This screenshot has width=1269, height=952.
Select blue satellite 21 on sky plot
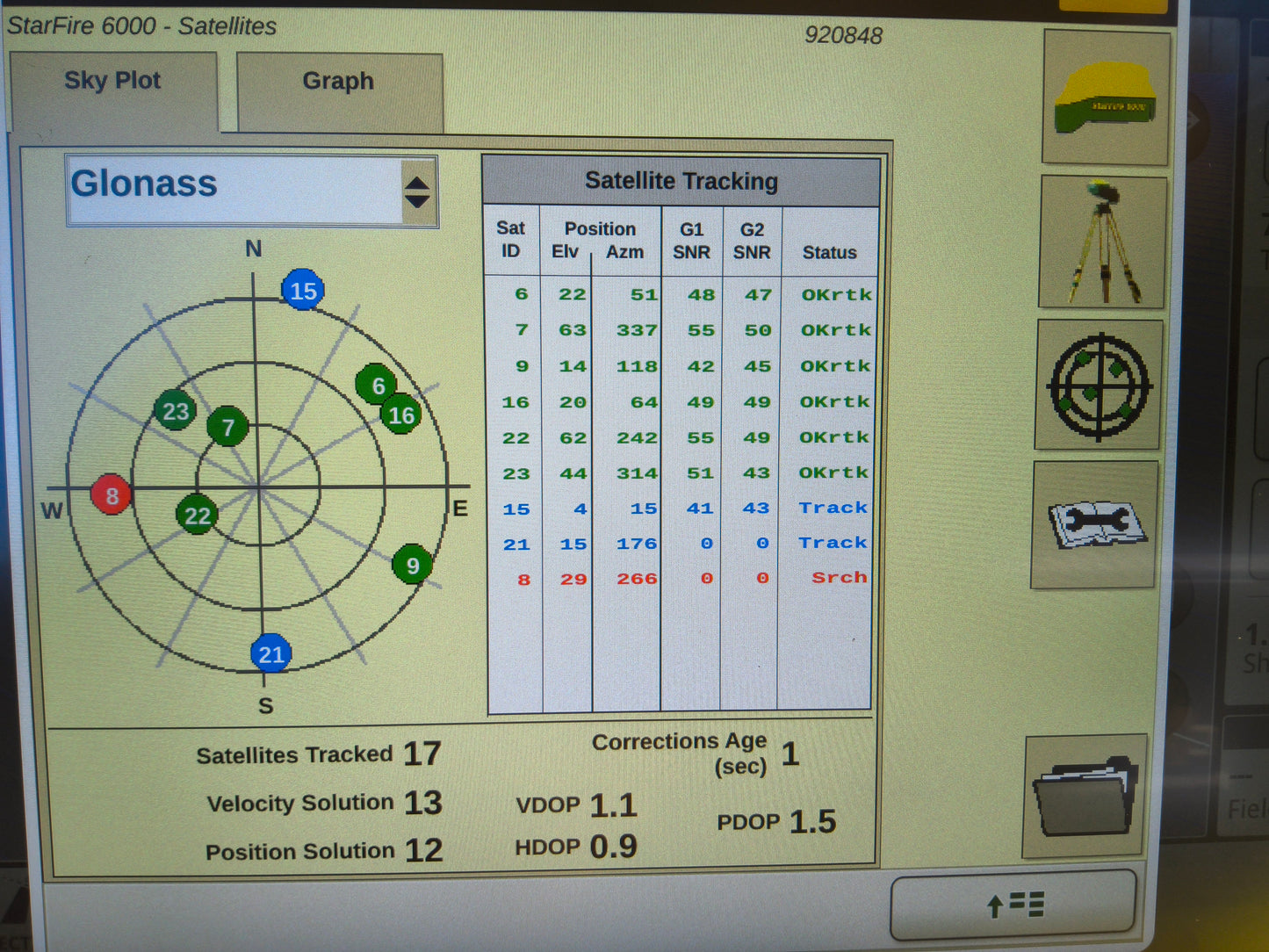pyautogui.click(x=270, y=653)
